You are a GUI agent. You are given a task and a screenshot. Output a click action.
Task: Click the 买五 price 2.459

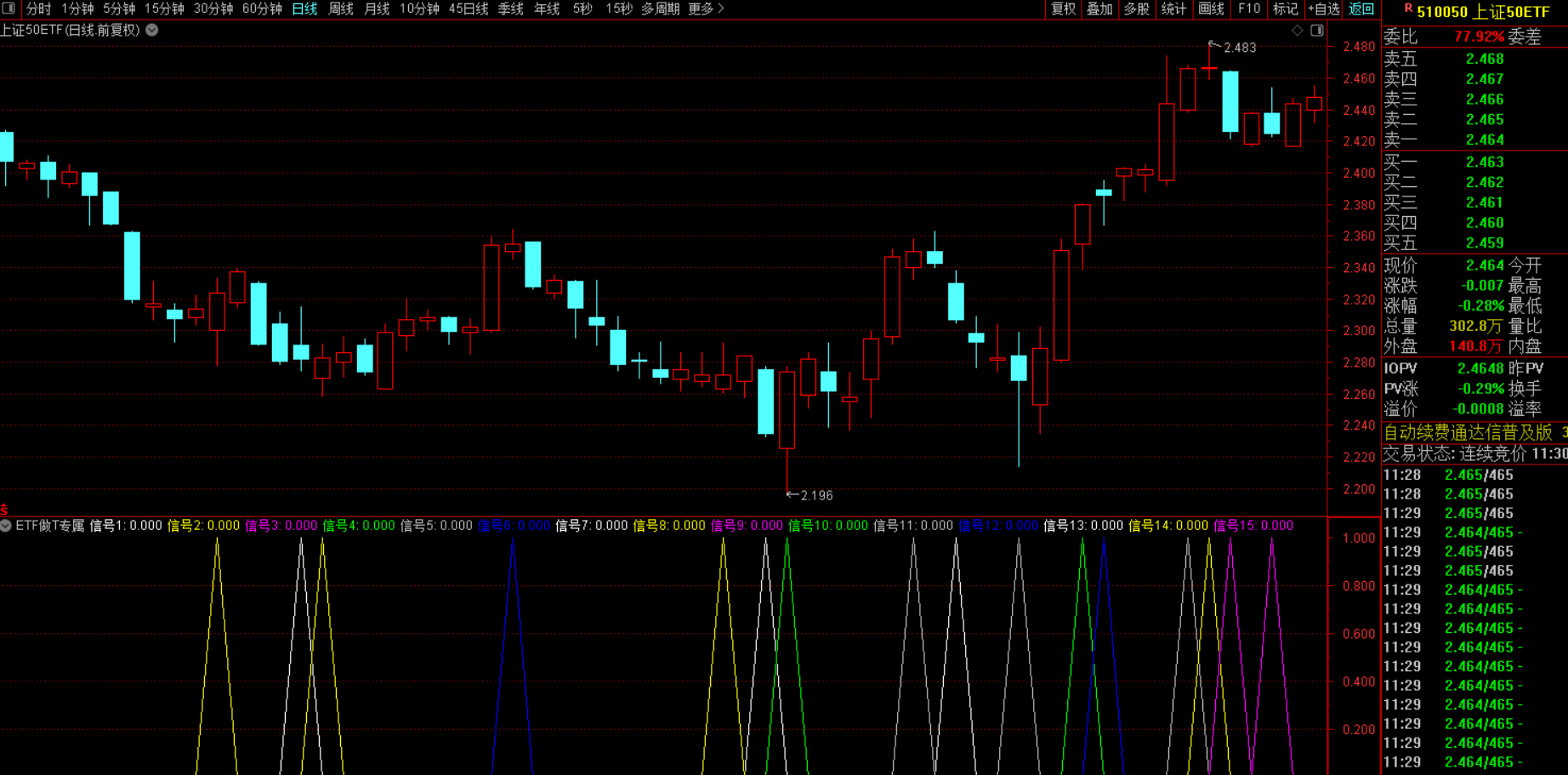coord(1485,242)
